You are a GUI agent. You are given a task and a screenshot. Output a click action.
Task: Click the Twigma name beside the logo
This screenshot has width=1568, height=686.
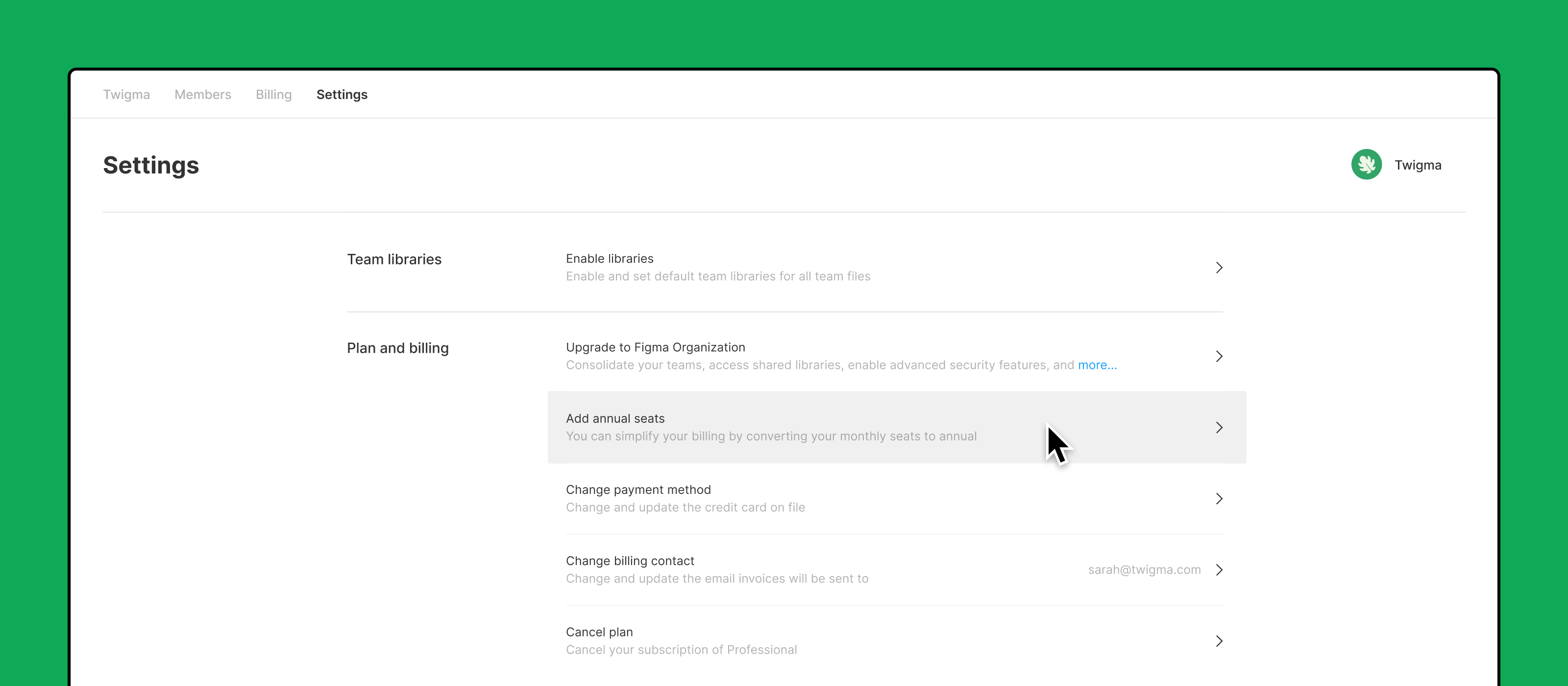tap(1417, 165)
